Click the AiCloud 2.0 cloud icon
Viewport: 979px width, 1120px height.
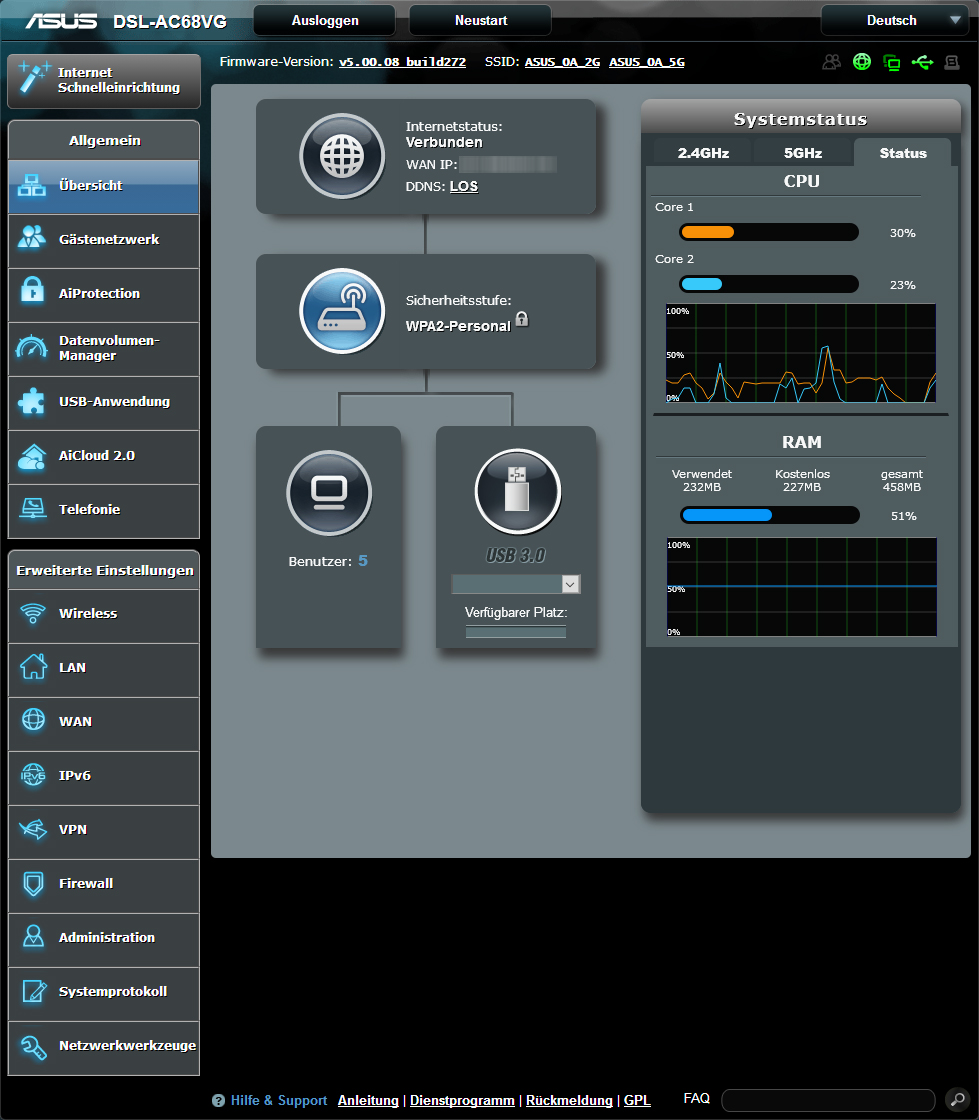point(32,456)
